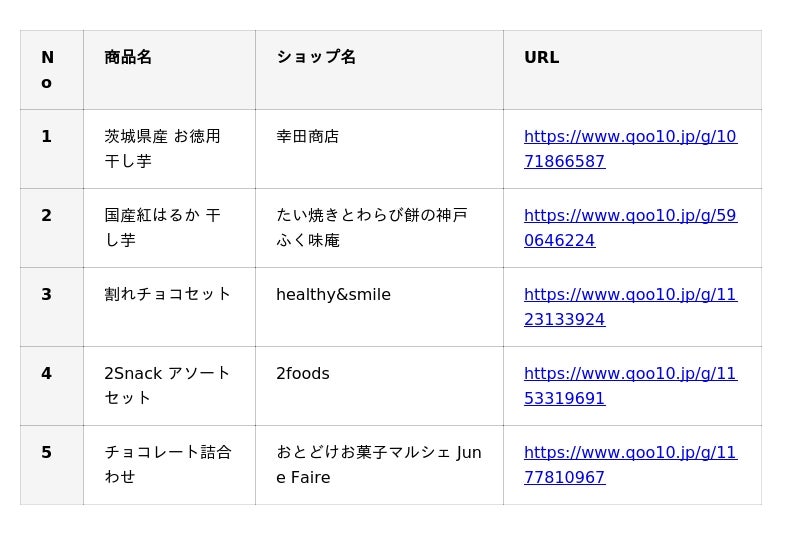Image resolution: width=800 pixels, height=535 pixels.
Task: Open the qoo10 link ending in 23133924
Action: tap(630, 307)
